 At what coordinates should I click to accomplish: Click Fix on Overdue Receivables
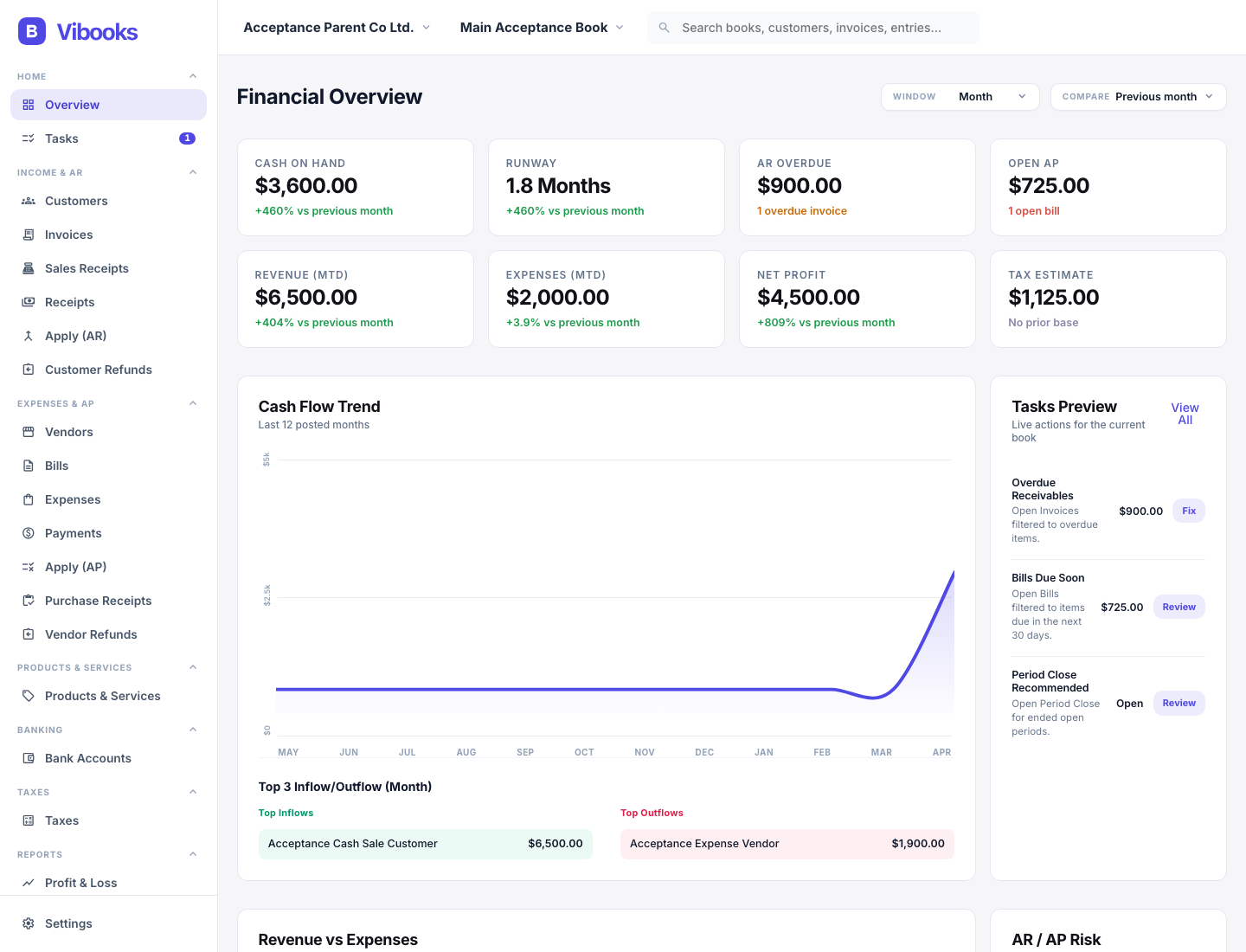[x=1188, y=511]
